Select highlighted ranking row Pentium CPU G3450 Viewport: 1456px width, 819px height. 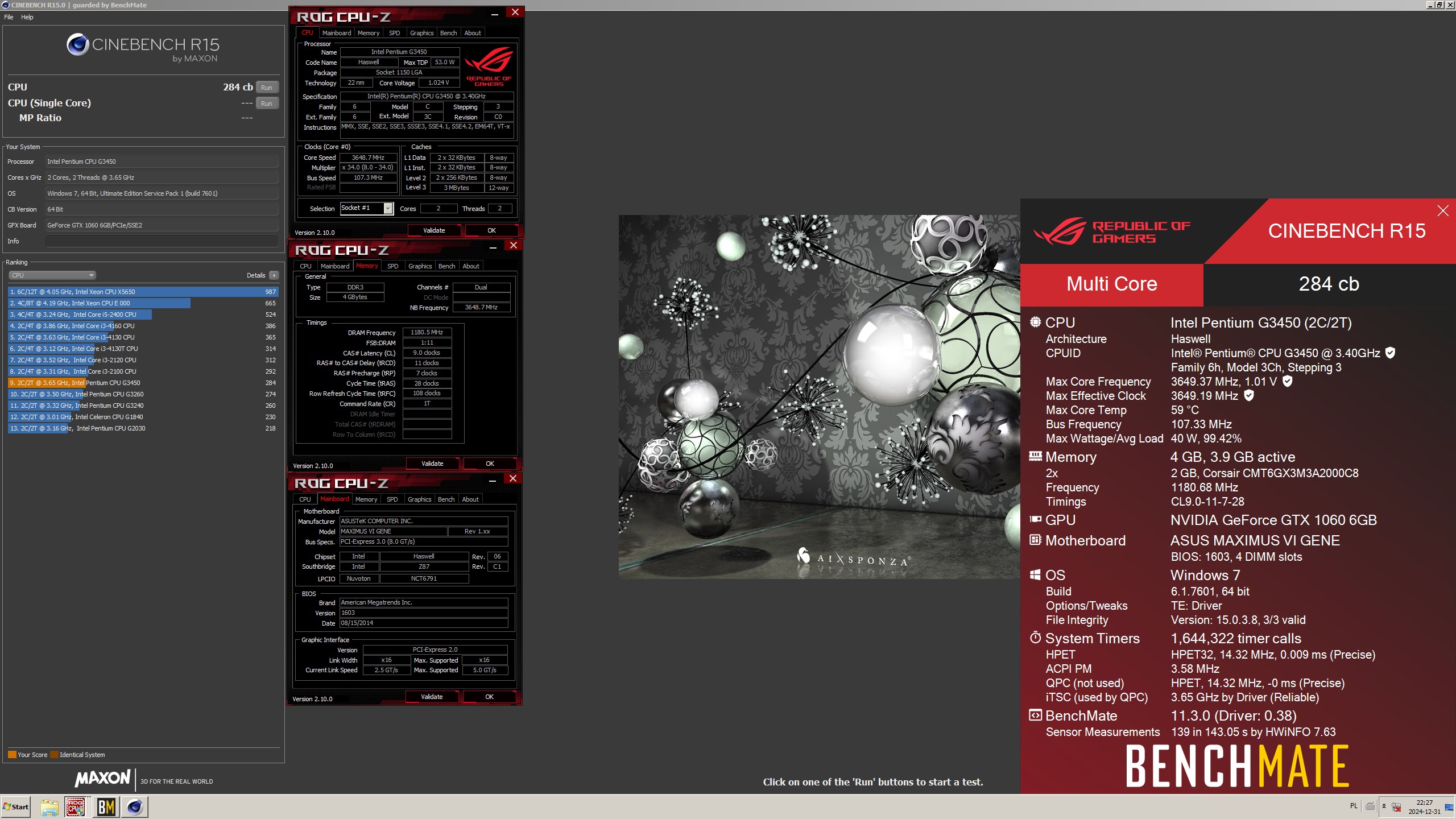(142, 383)
